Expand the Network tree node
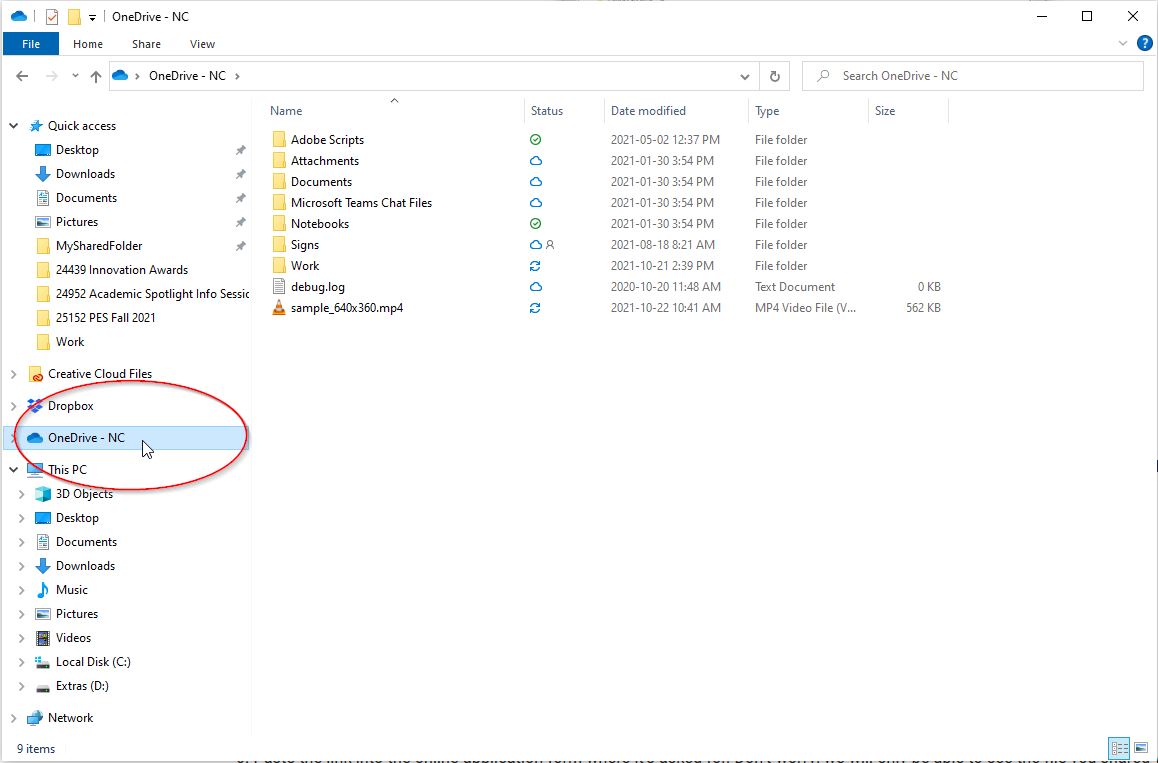This screenshot has height=763, width=1158. (13, 718)
